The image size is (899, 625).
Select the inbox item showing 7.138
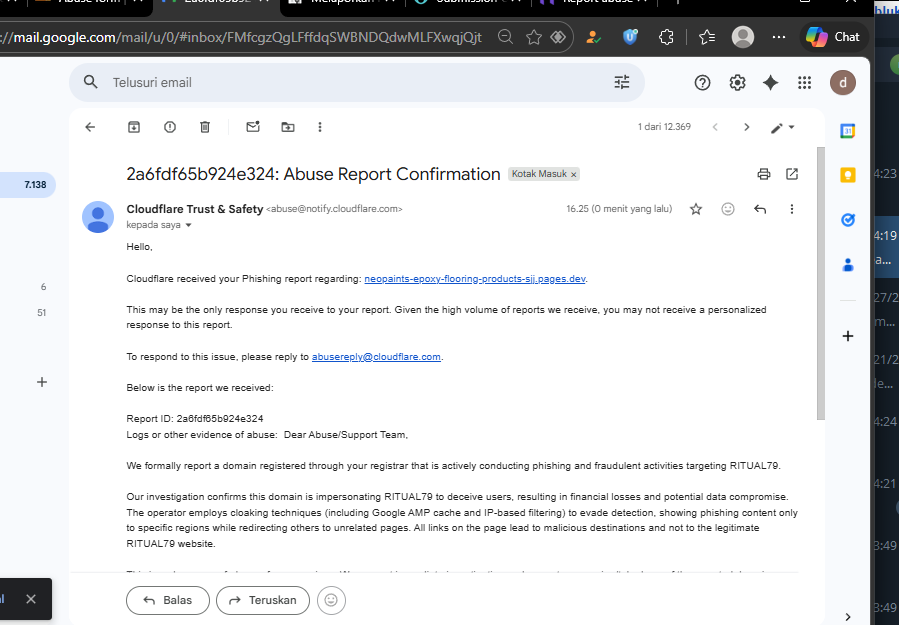28,185
